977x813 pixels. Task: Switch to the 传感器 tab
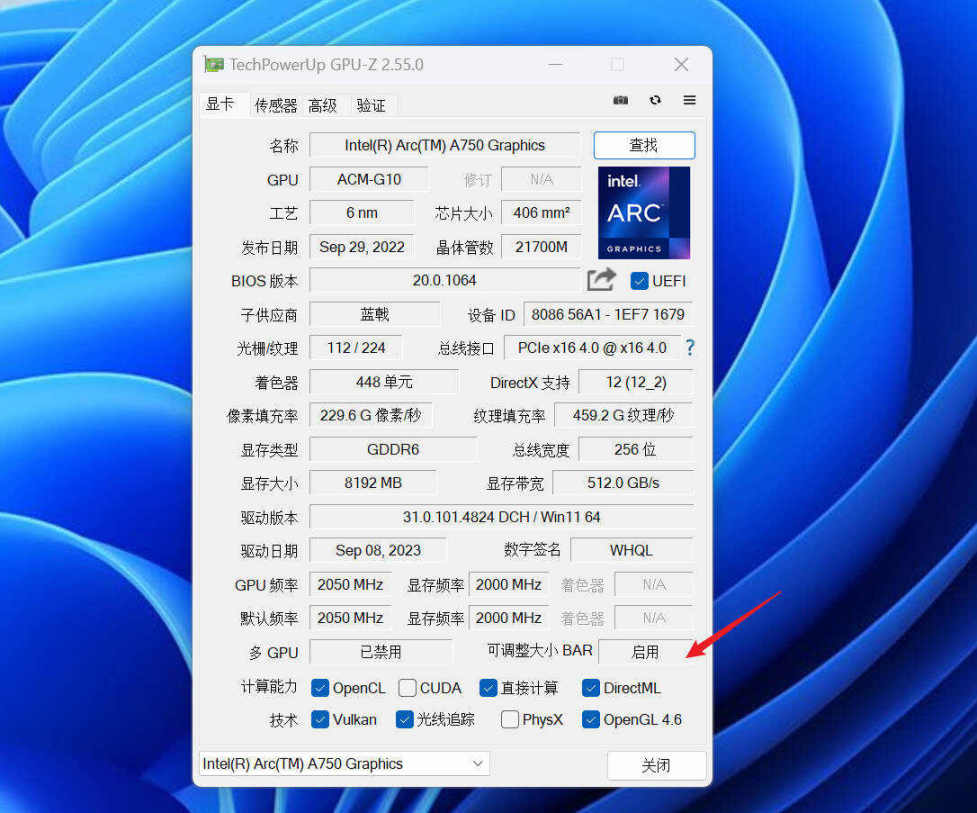(276, 105)
